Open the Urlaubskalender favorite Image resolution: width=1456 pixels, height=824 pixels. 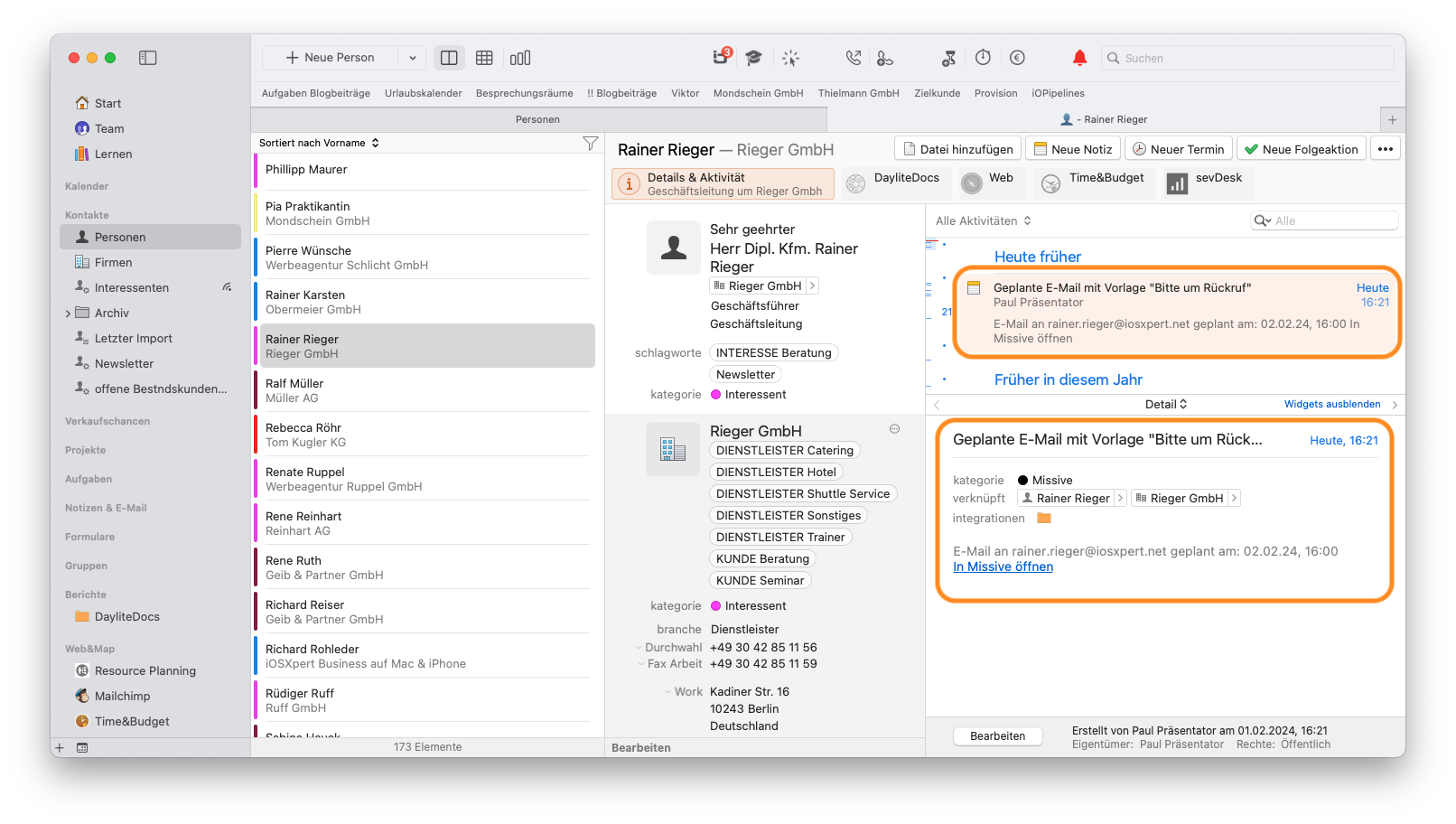click(x=424, y=93)
